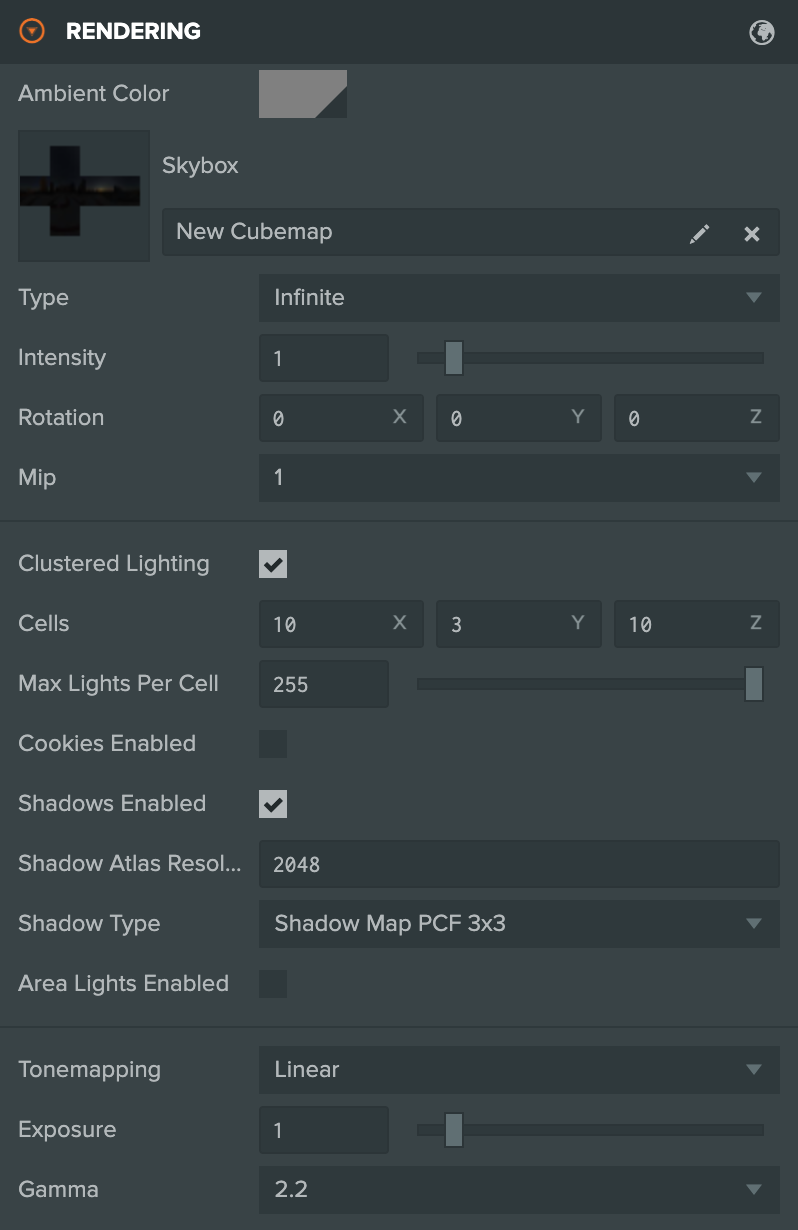Open the skybox Type dropdown set to Infinite

(519, 298)
